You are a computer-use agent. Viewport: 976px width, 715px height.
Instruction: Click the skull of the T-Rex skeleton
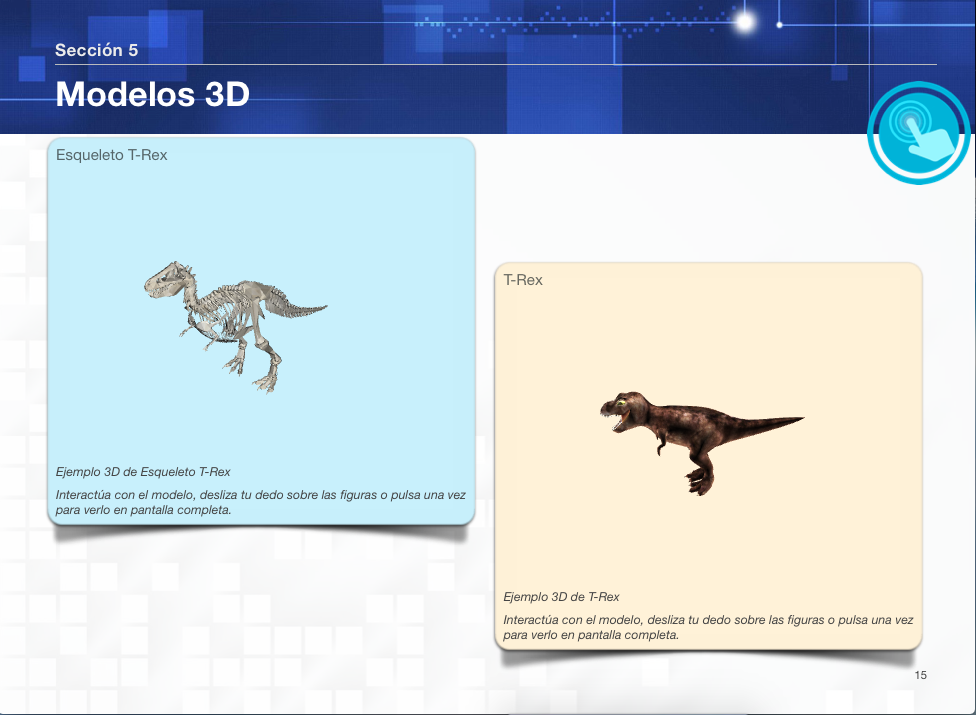[x=166, y=280]
